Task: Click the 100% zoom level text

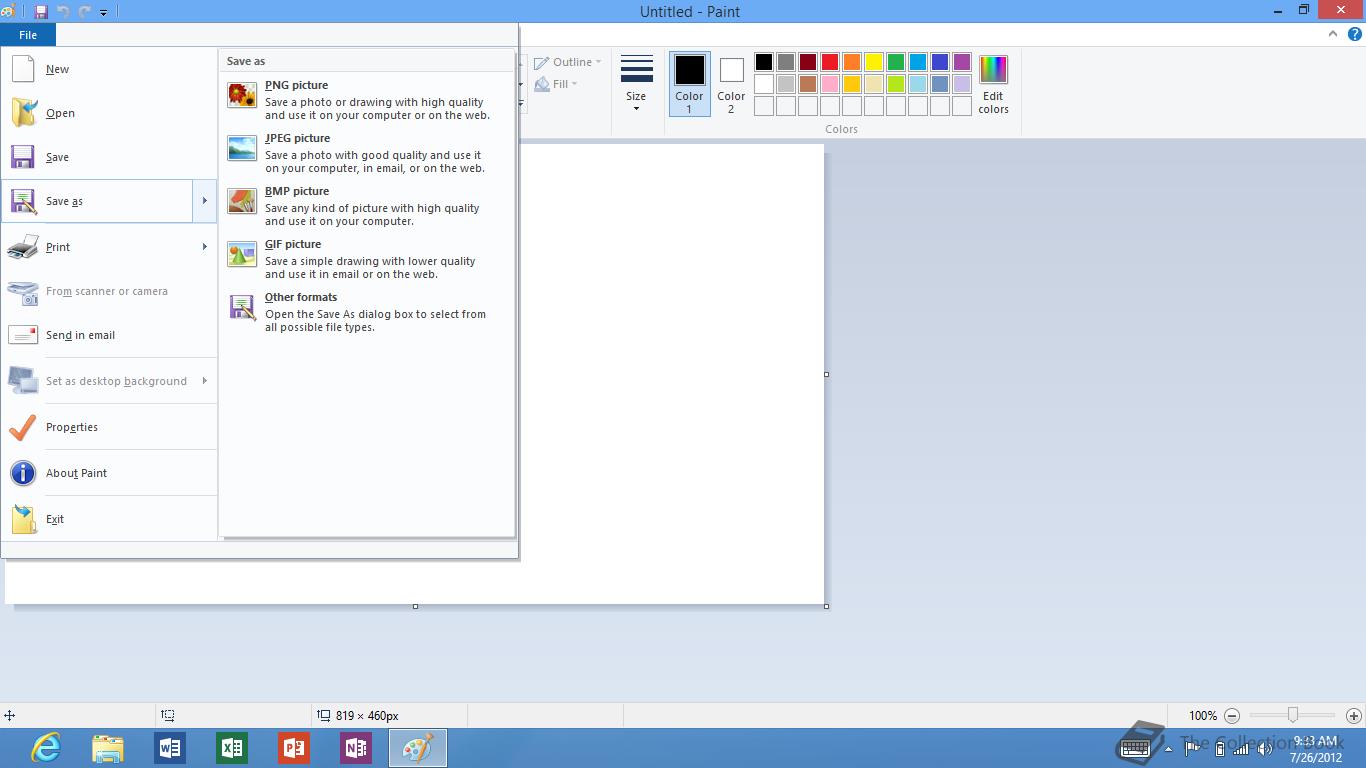Action: 1203,716
